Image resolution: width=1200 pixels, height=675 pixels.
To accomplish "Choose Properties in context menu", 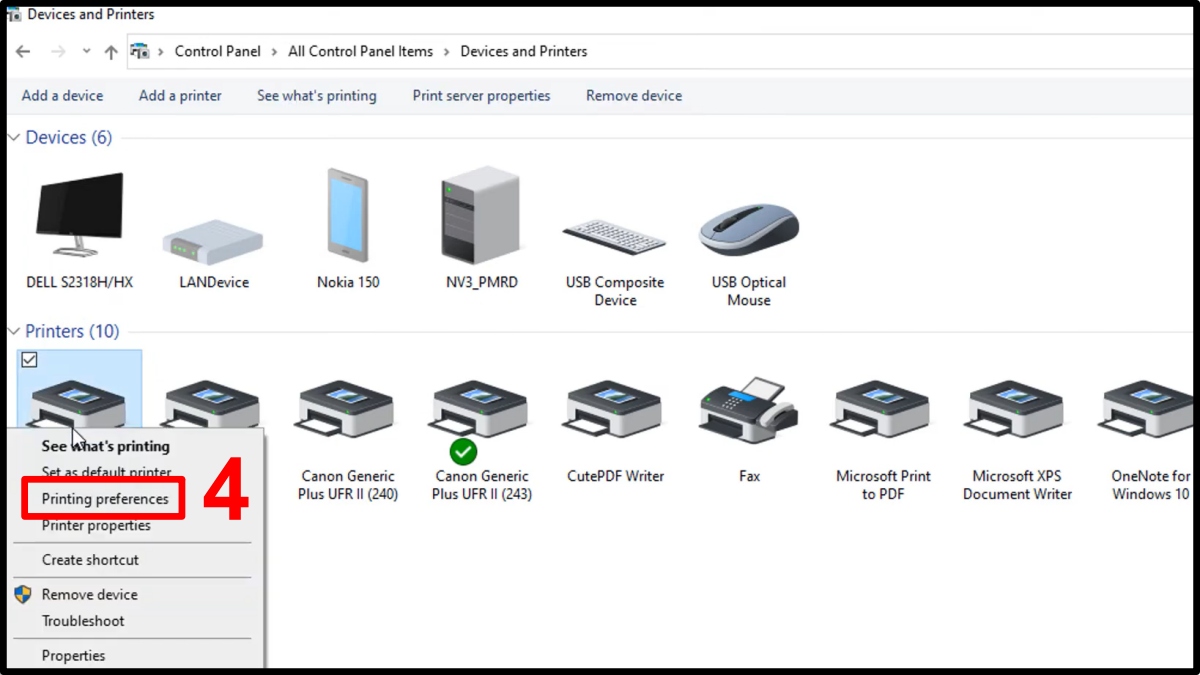I will 73,656.
